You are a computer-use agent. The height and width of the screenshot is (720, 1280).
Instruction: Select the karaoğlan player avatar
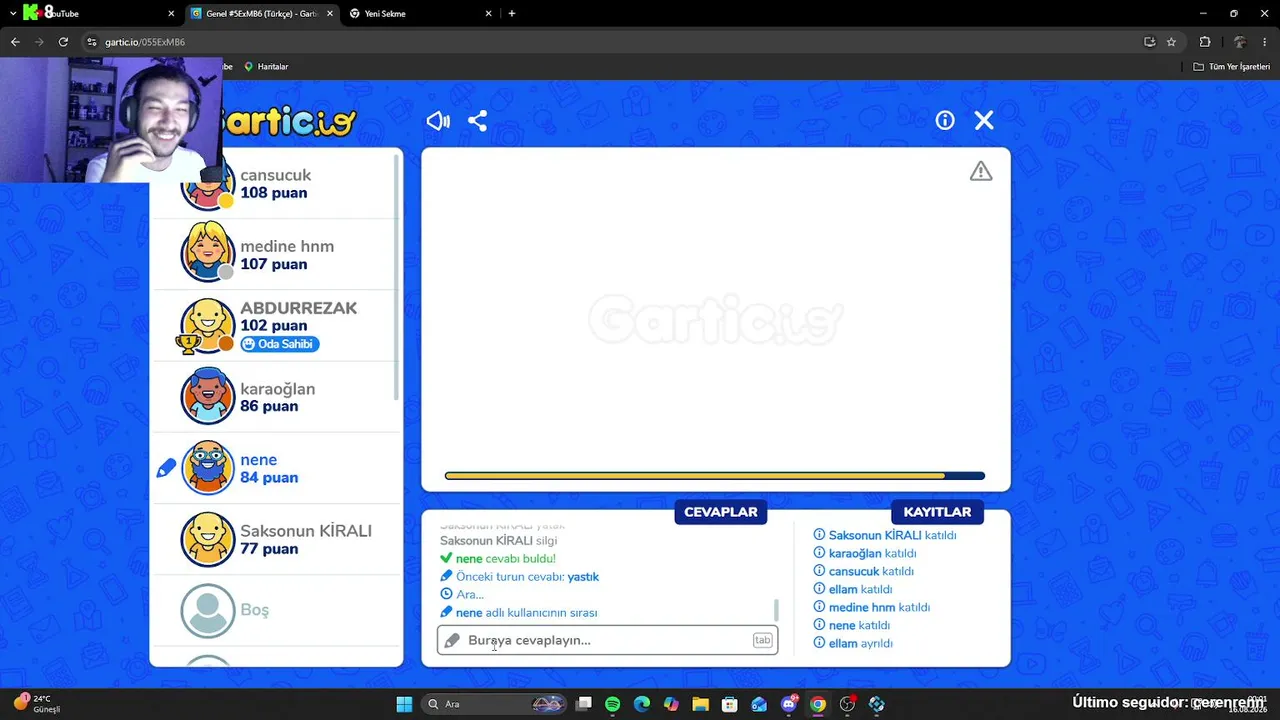(x=208, y=396)
